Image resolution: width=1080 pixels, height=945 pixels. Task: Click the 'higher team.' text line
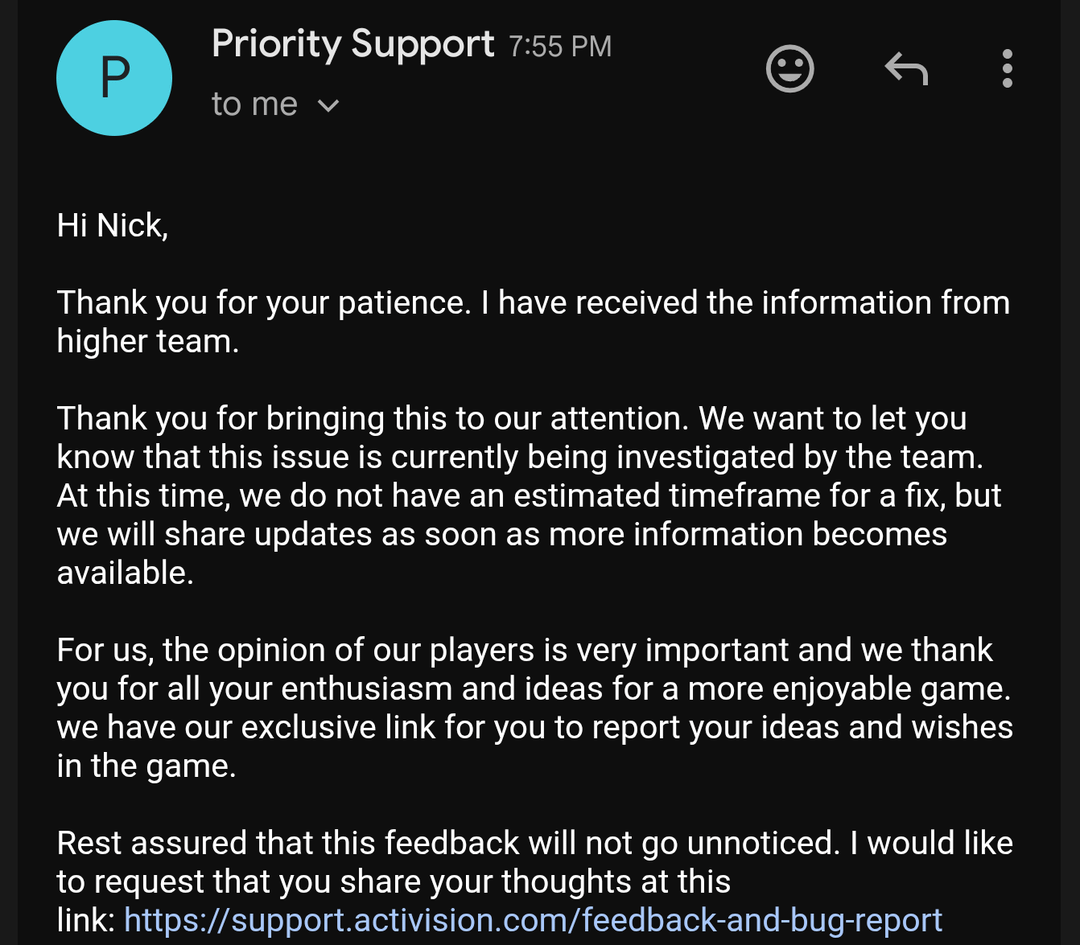click(x=148, y=341)
